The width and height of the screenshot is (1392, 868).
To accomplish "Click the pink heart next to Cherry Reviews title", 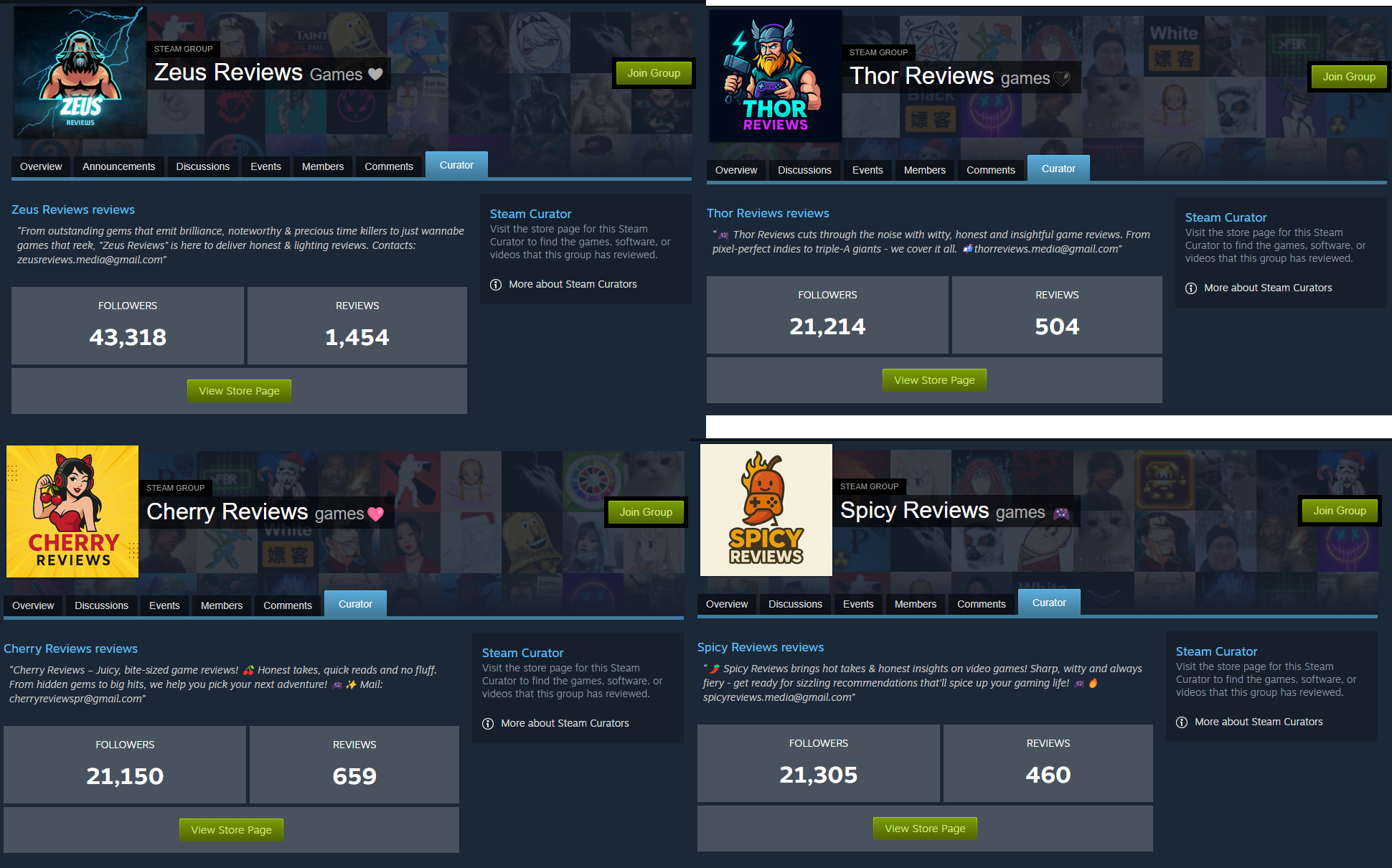I will 376,514.
